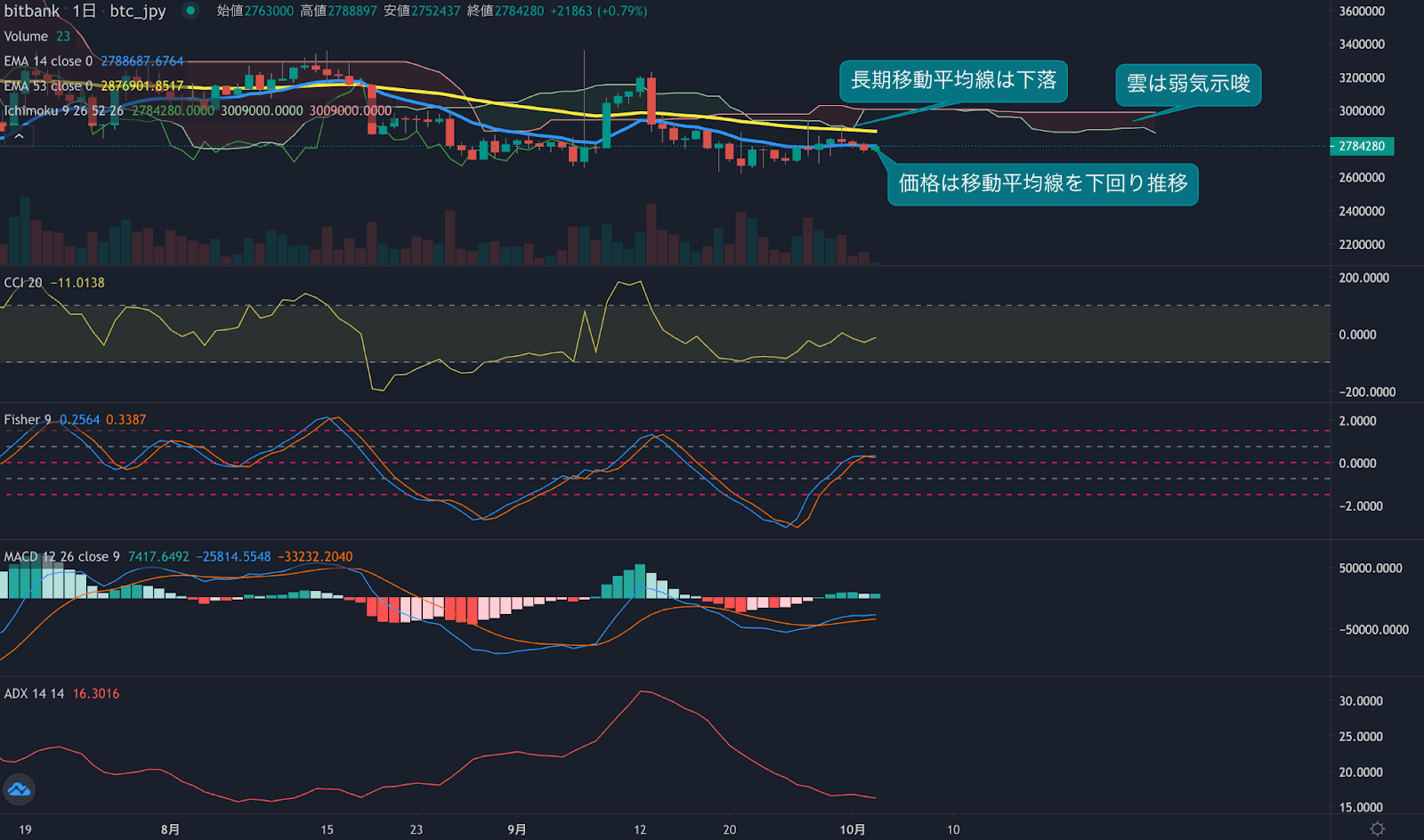Click the bitbank exchange name
Screen dimensions: 1424x840
[31, 12]
